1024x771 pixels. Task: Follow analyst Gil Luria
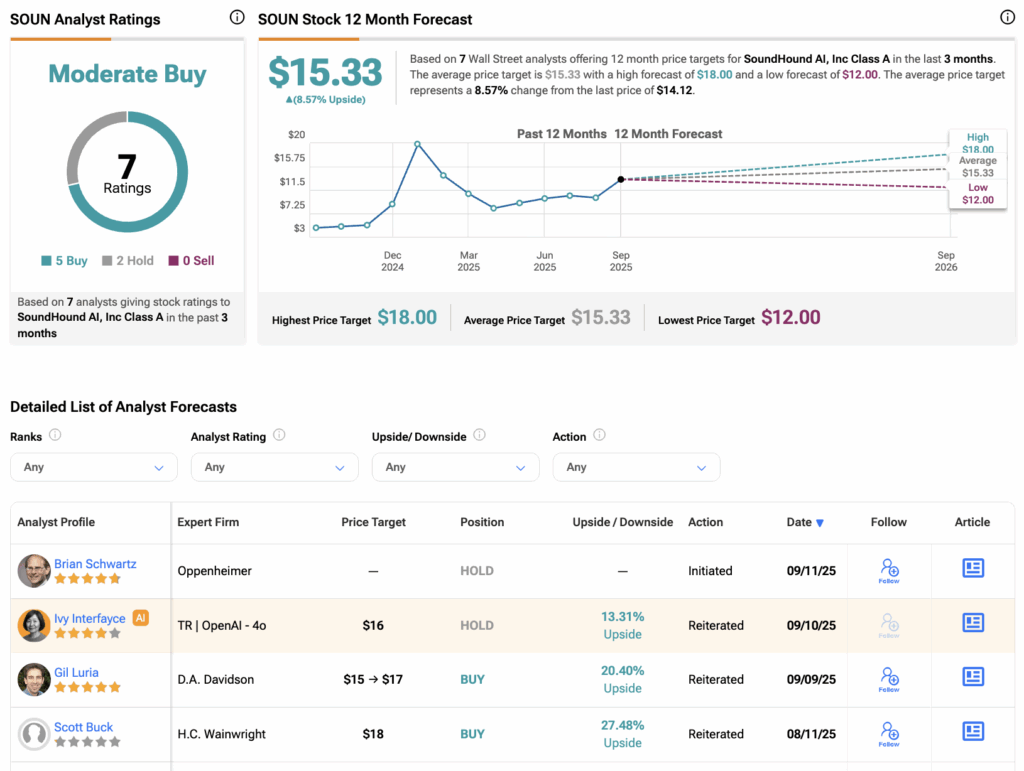pyautogui.click(x=888, y=679)
